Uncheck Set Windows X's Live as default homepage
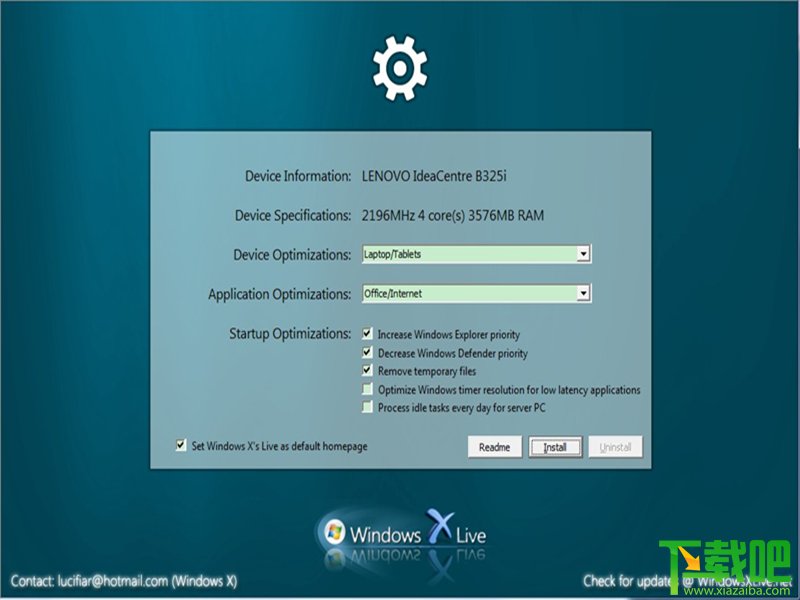 point(181,445)
